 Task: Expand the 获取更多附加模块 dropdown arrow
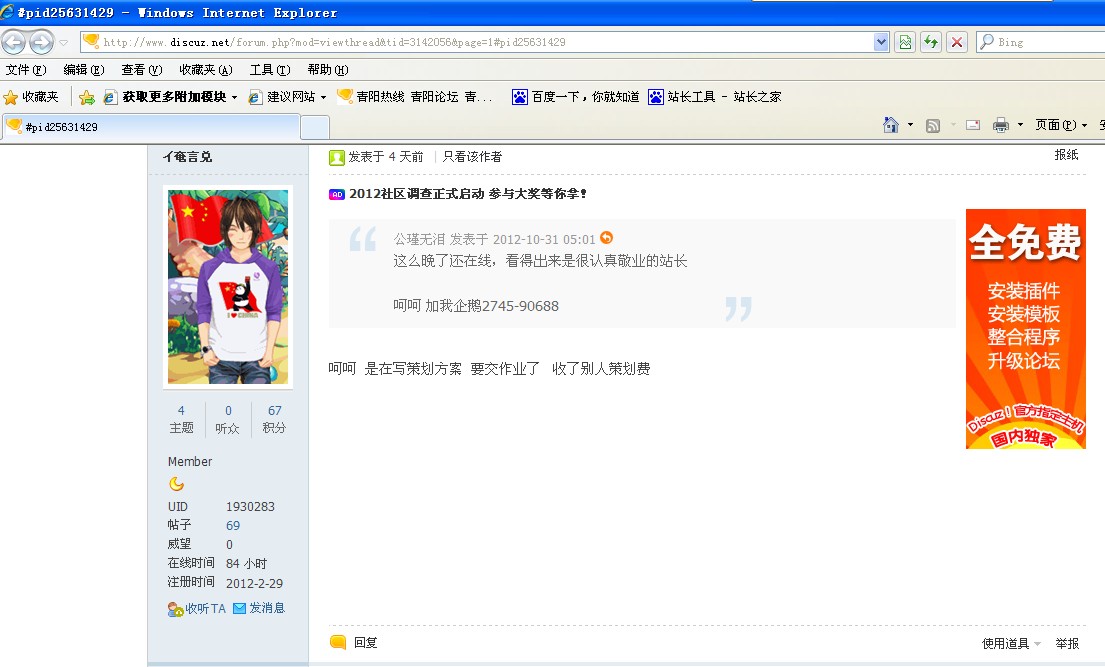235,97
